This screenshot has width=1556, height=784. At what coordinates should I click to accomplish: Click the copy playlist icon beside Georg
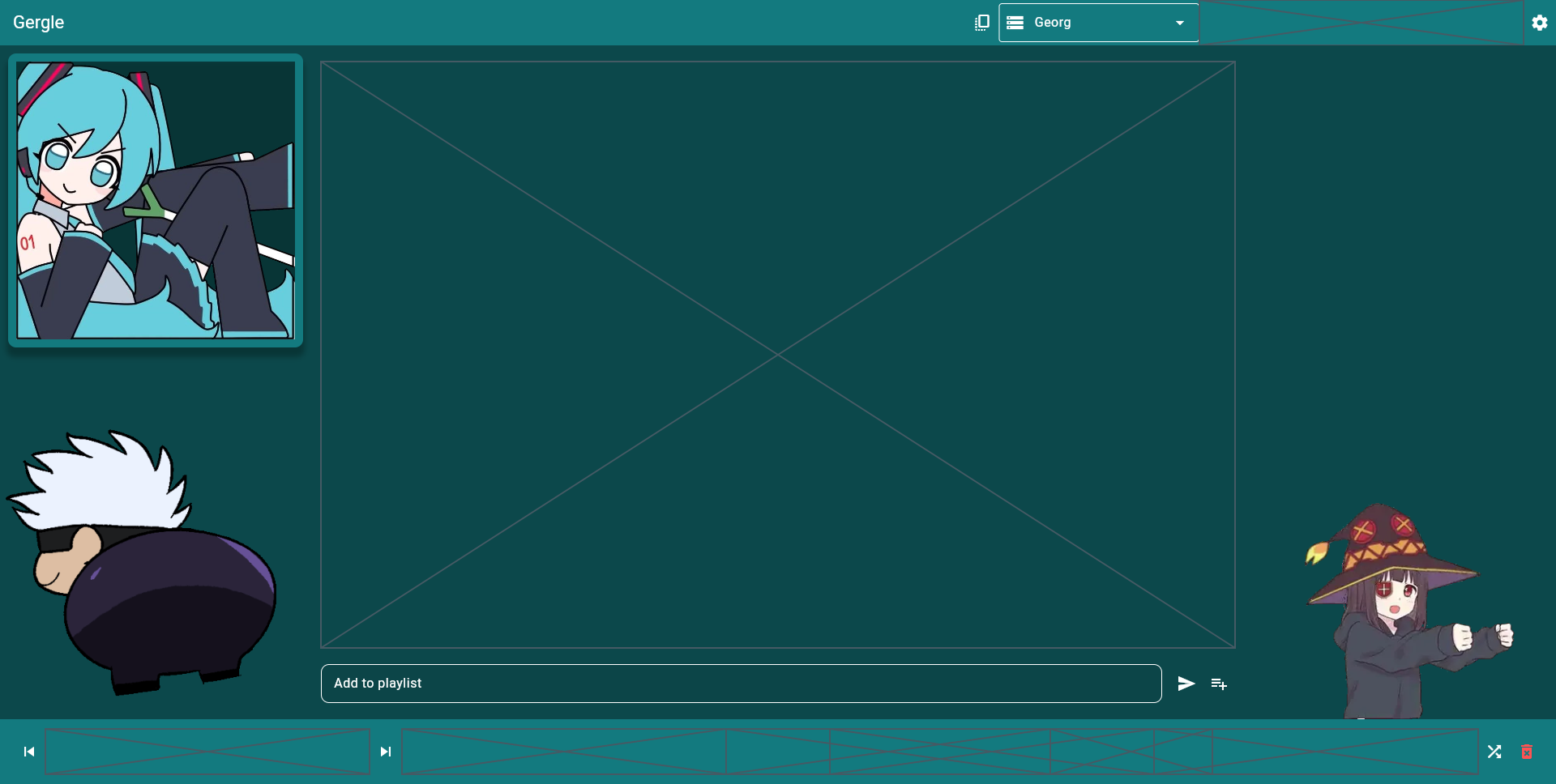(981, 23)
